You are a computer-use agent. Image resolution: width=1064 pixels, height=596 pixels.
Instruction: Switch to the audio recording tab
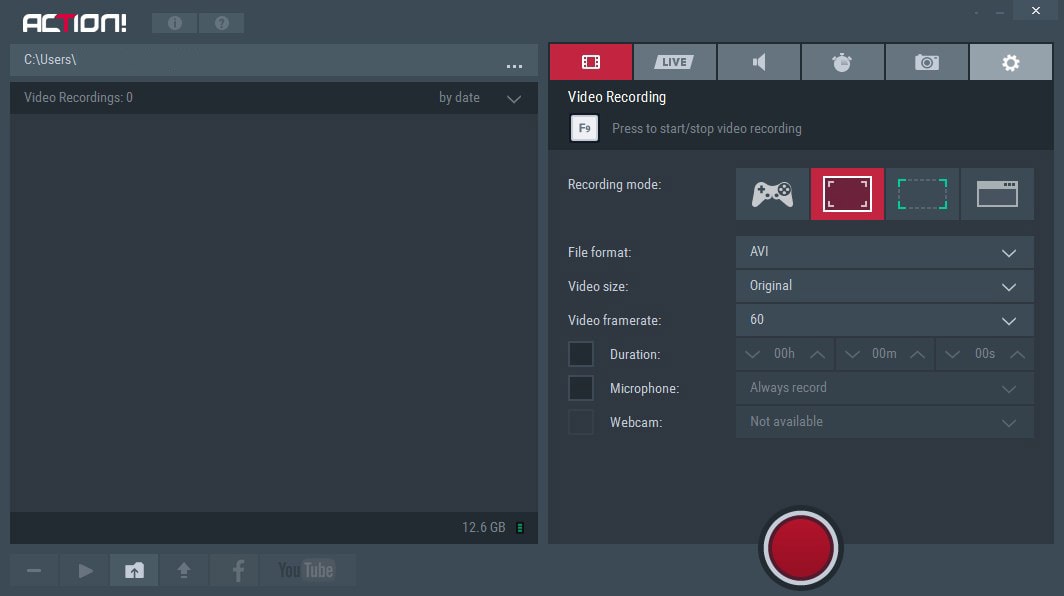[x=759, y=62]
